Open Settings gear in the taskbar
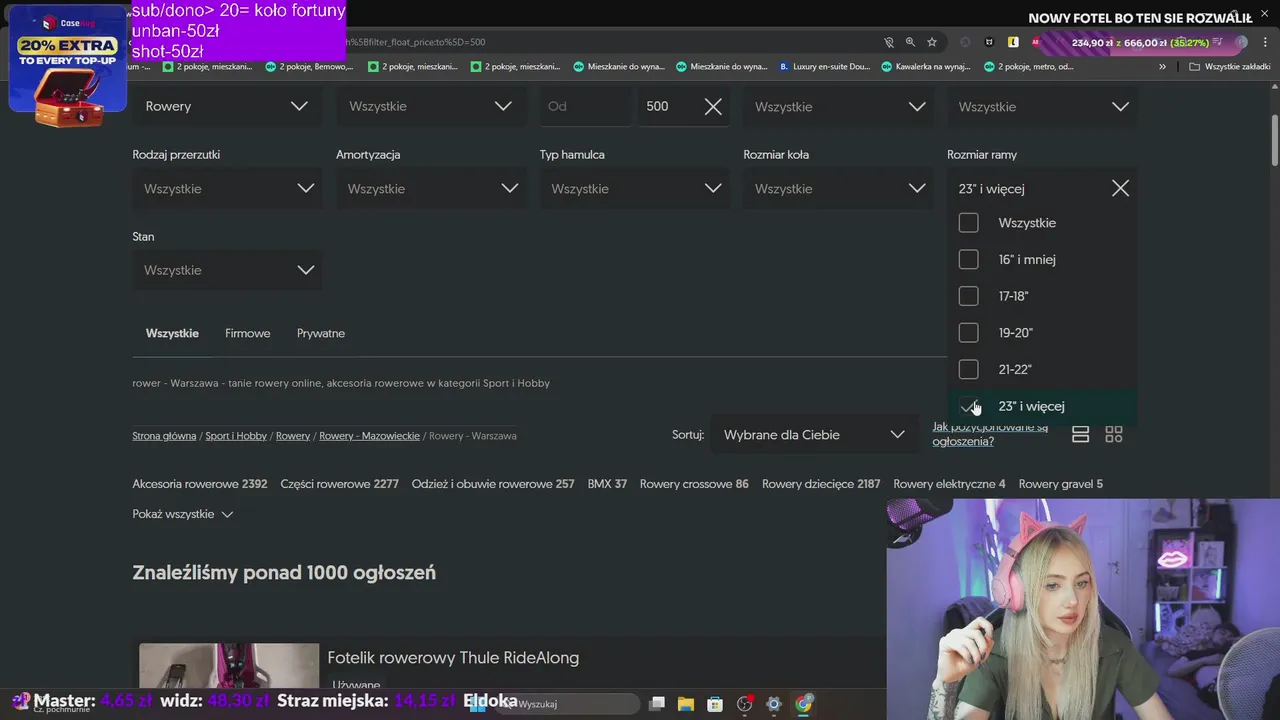This screenshot has width=1280, height=720. [x=773, y=704]
